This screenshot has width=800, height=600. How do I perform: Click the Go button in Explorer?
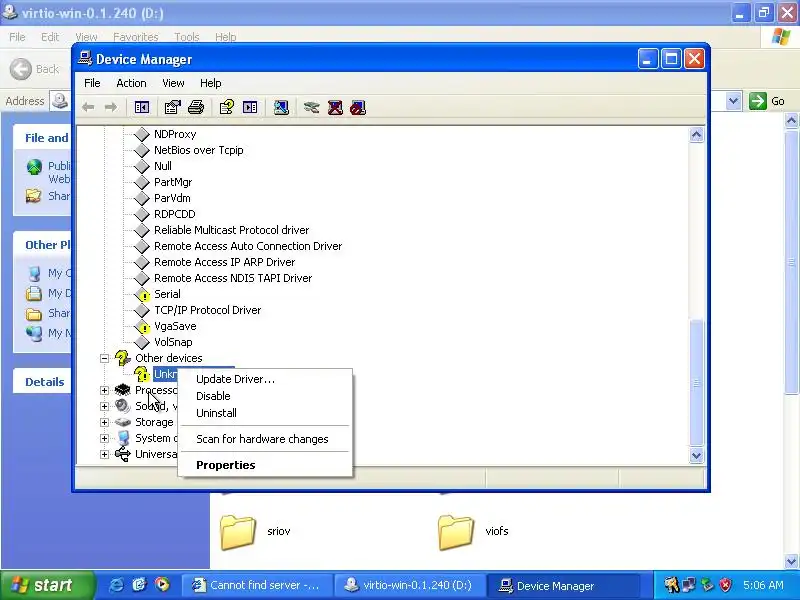click(766, 101)
